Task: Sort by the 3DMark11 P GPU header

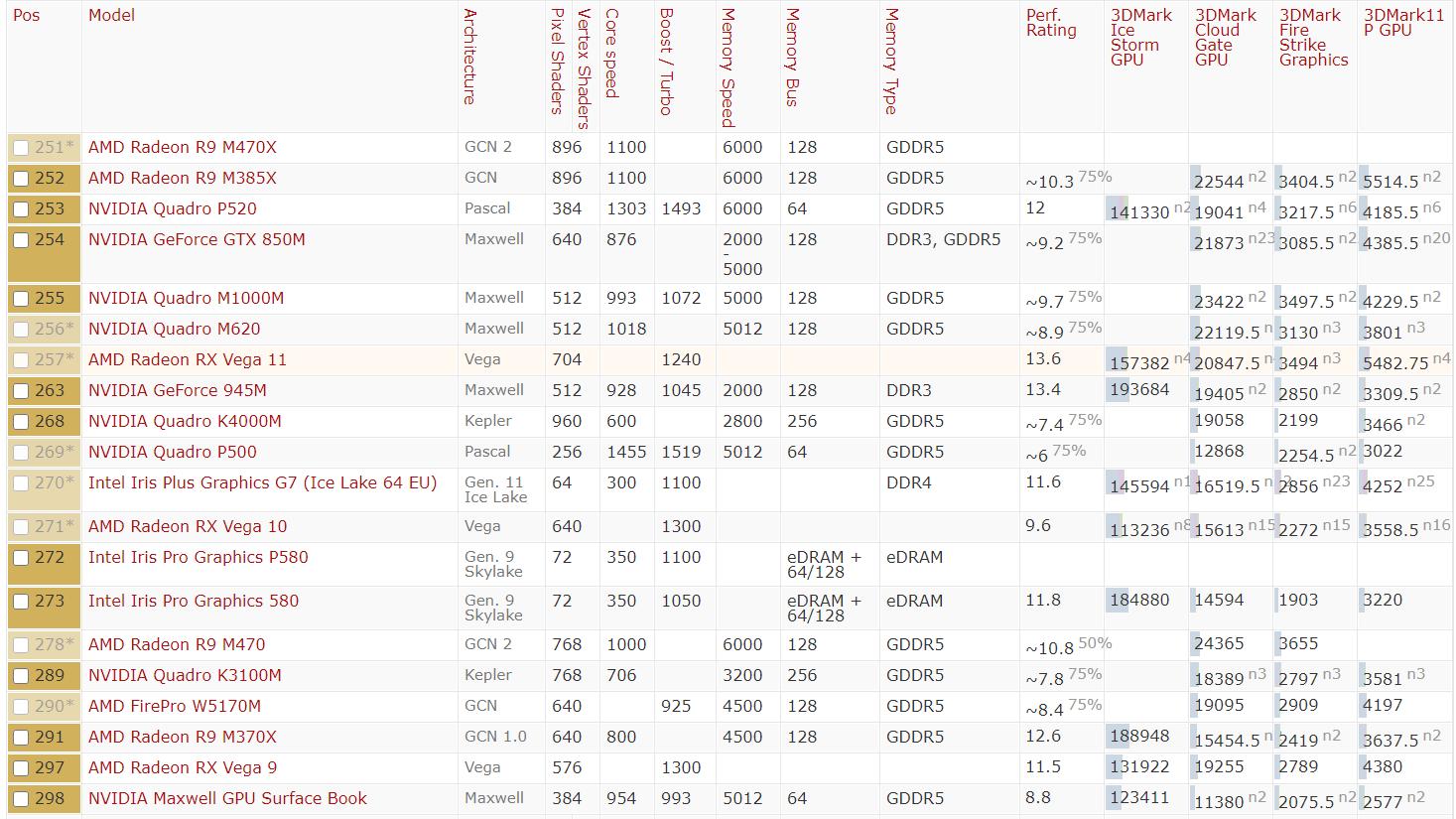Action: click(x=1404, y=23)
